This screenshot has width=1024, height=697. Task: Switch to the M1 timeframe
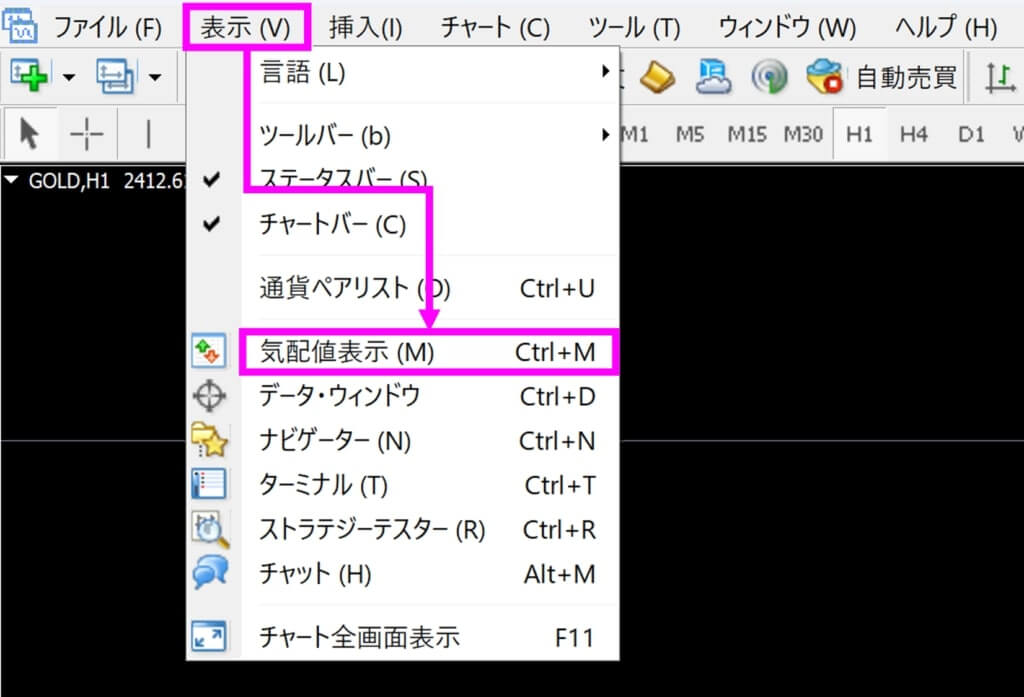pos(633,135)
